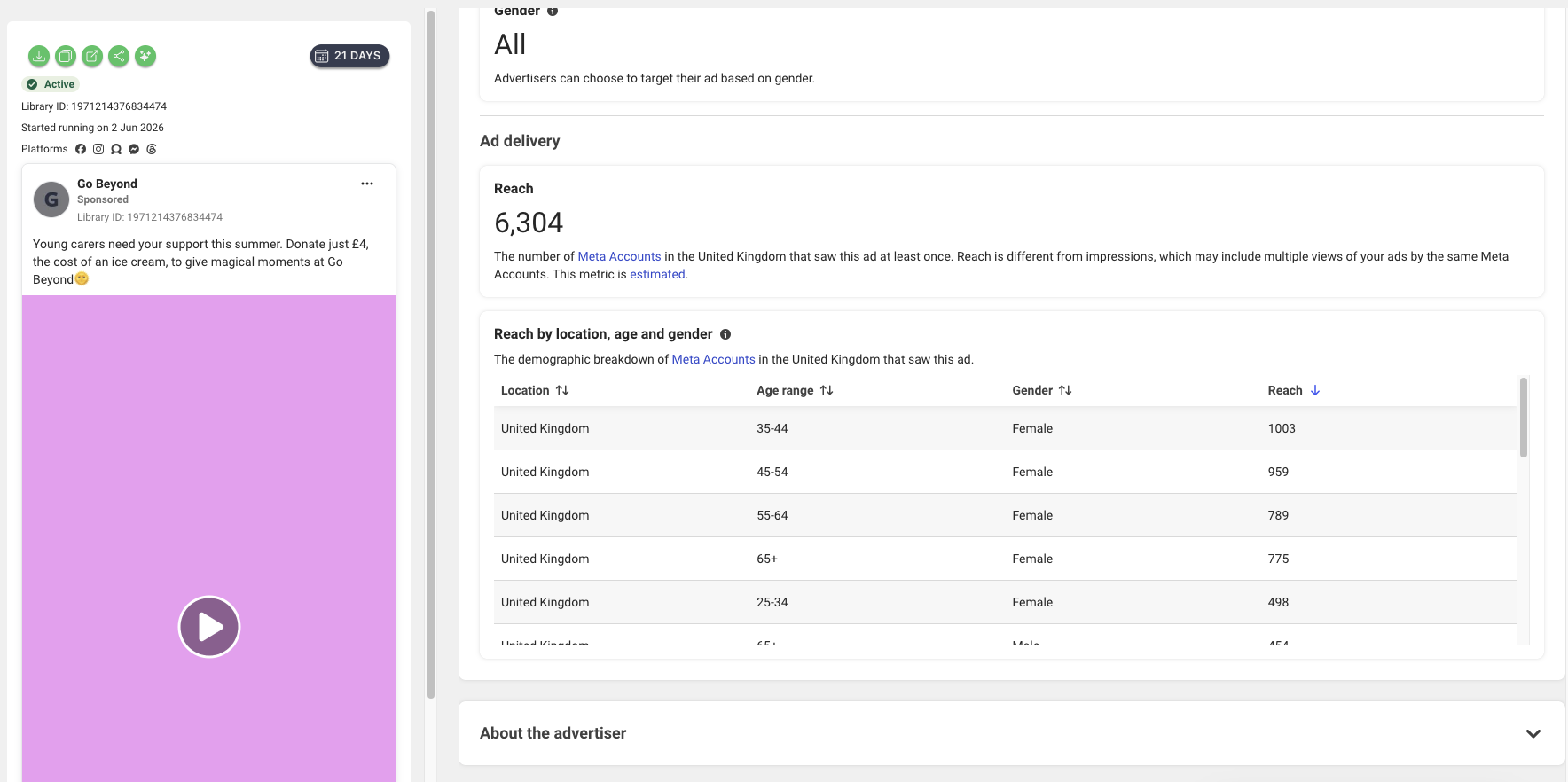
Task: Click the green AI sparkle icon
Action: click(145, 57)
